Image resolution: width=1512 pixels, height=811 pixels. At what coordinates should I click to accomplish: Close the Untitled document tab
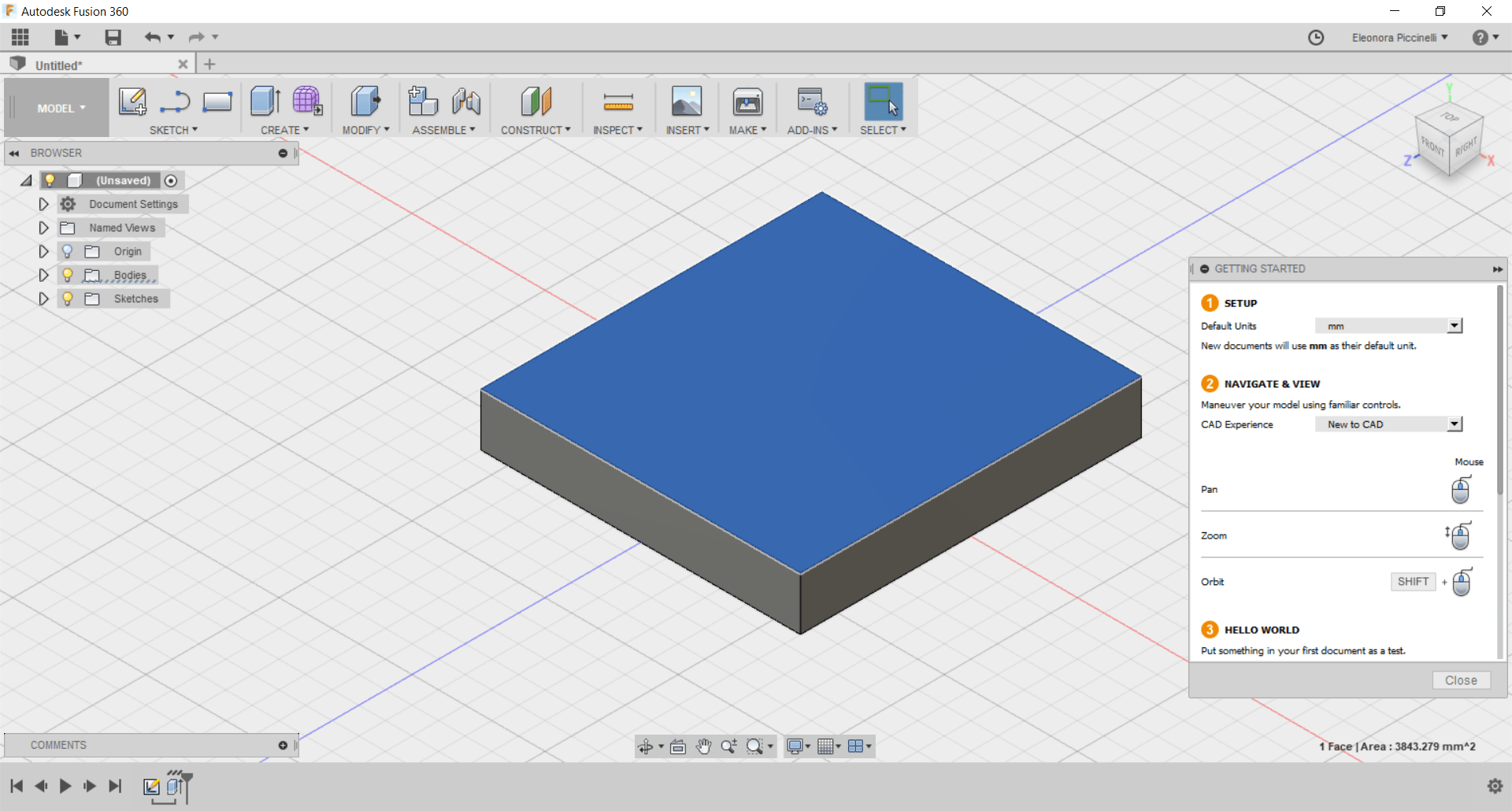click(x=183, y=65)
